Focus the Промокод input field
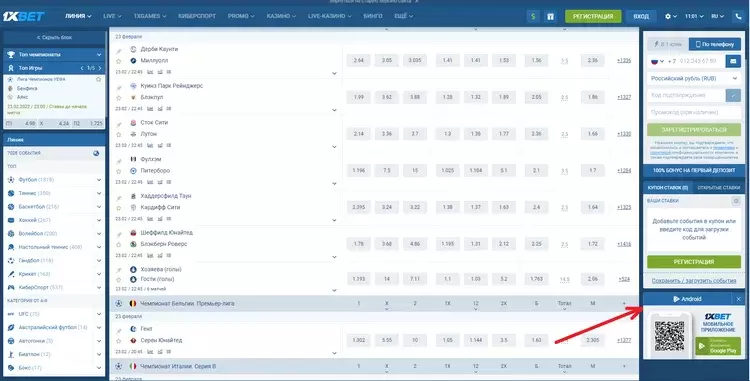Viewport: 750px width, 381px height. tap(694, 112)
